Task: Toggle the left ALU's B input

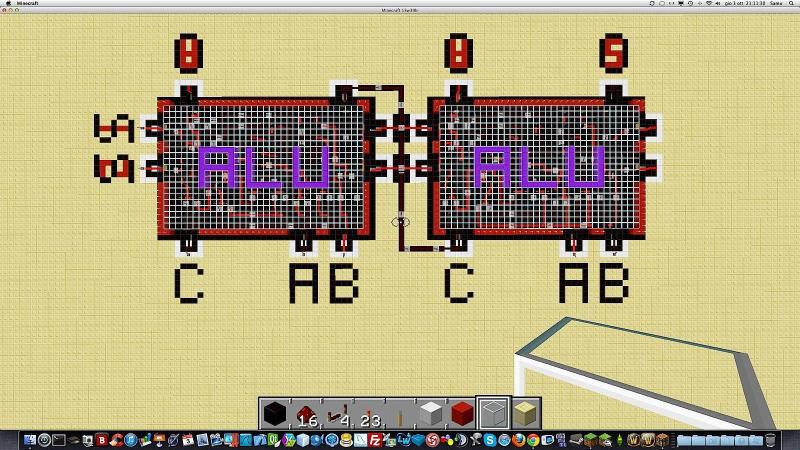Action: (343, 243)
